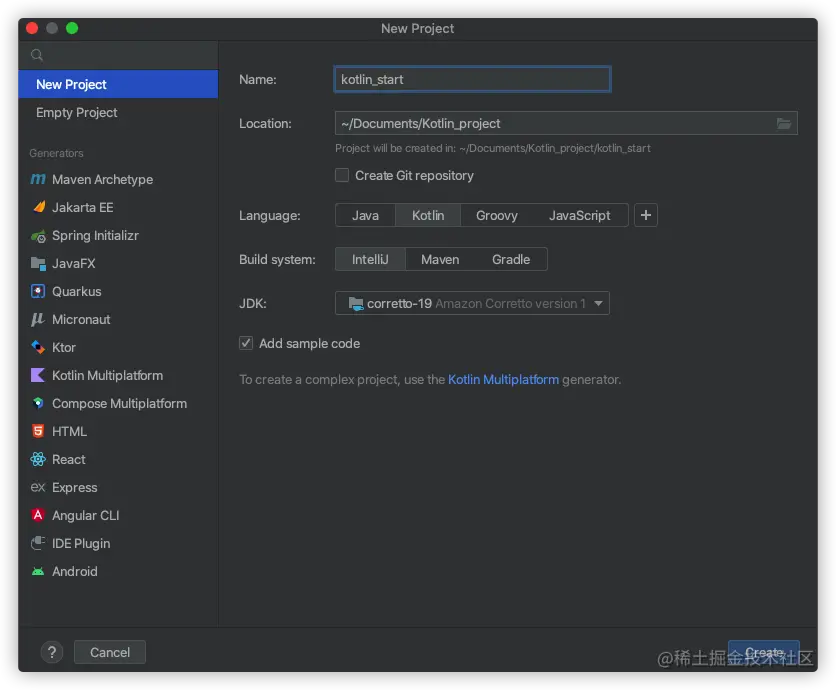Click the search magnifier icon
This screenshot has width=836, height=690.
pos(37,55)
